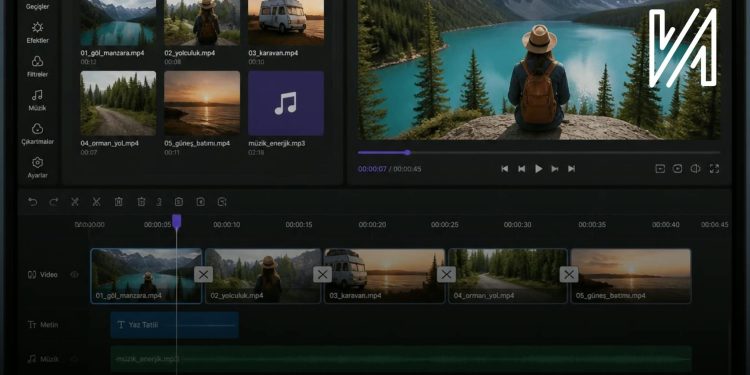Click the 00:00:20 mark on the time ruler
Image resolution: width=750 pixels, height=375 pixels.
(372, 225)
